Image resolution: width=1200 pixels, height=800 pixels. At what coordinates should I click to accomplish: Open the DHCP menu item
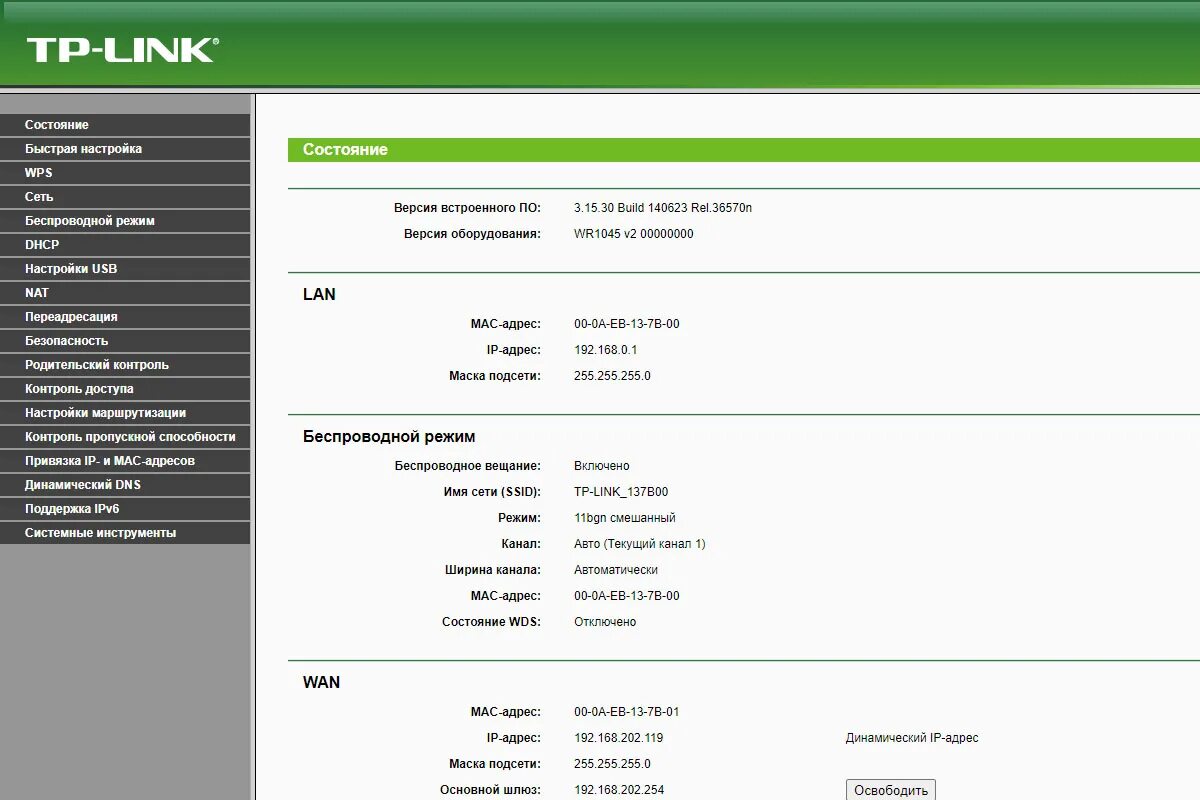(125, 245)
